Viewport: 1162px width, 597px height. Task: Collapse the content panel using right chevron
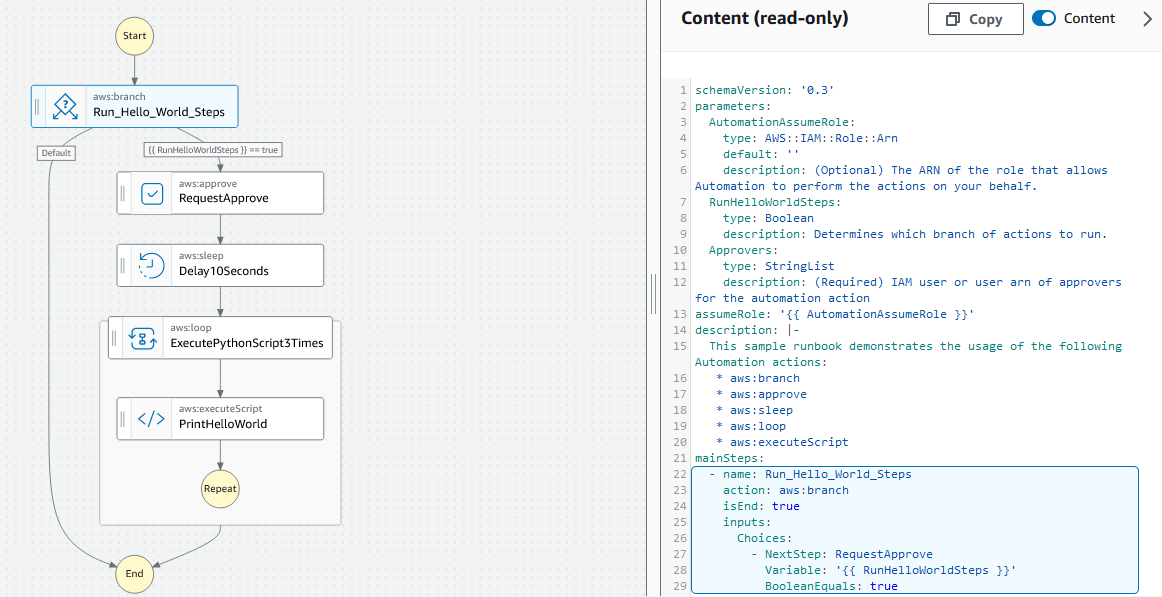point(1147,19)
